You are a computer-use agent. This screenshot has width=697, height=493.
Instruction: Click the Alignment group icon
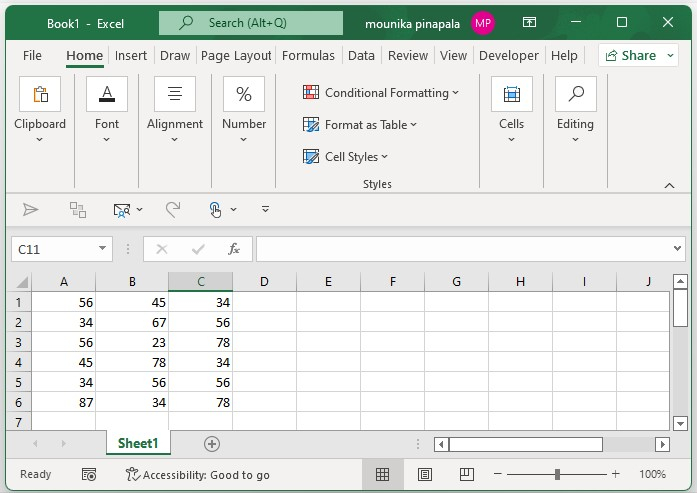[x=175, y=95]
